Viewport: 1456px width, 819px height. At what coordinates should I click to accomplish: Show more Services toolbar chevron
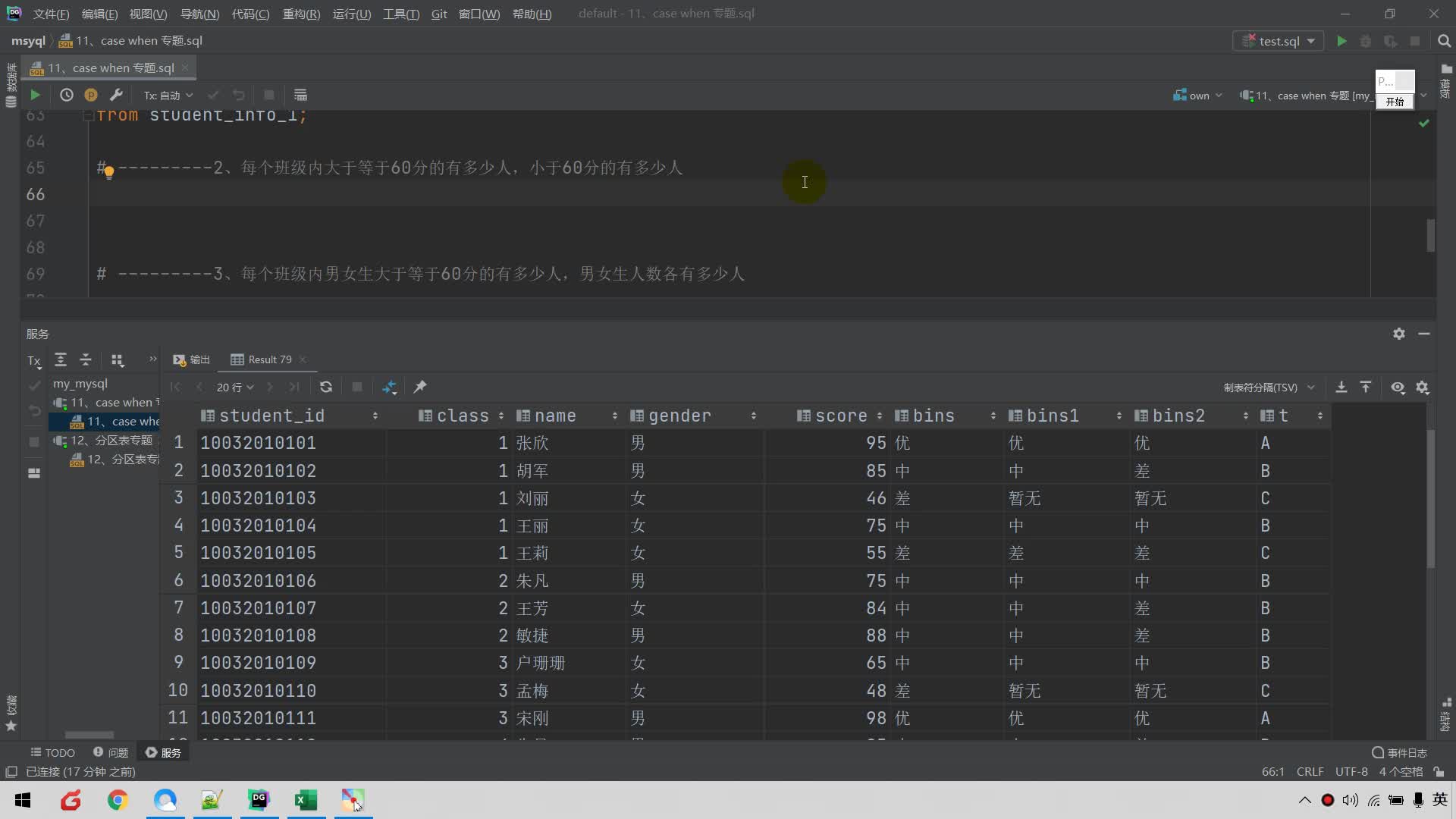[x=152, y=359]
